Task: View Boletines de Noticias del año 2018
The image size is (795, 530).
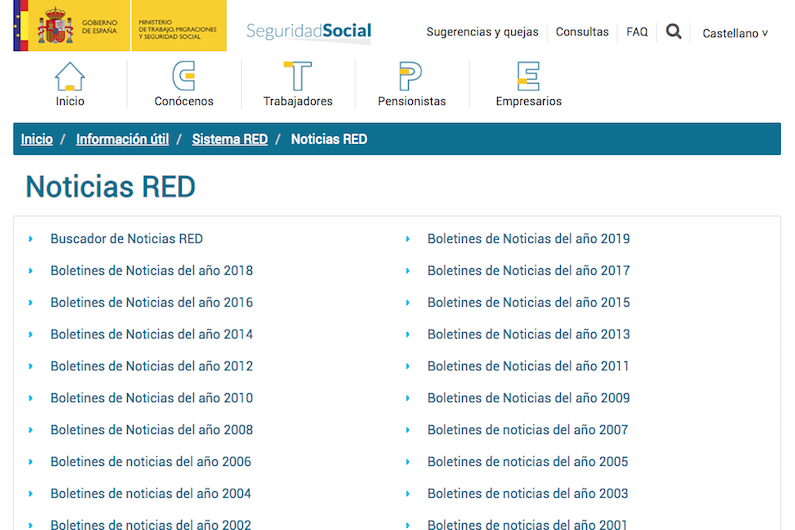Action: click(x=151, y=271)
